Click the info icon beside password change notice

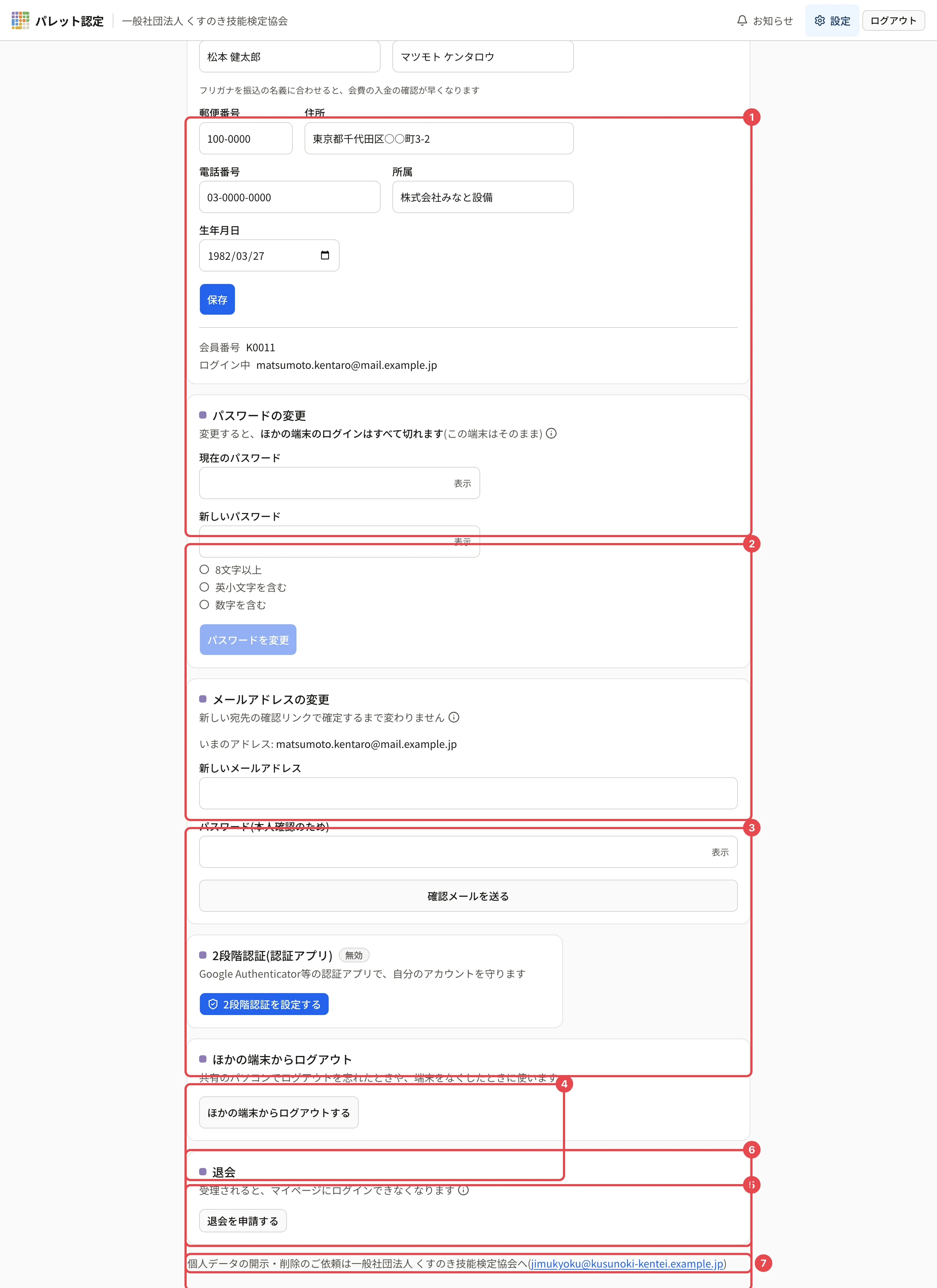pyautogui.click(x=551, y=433)
